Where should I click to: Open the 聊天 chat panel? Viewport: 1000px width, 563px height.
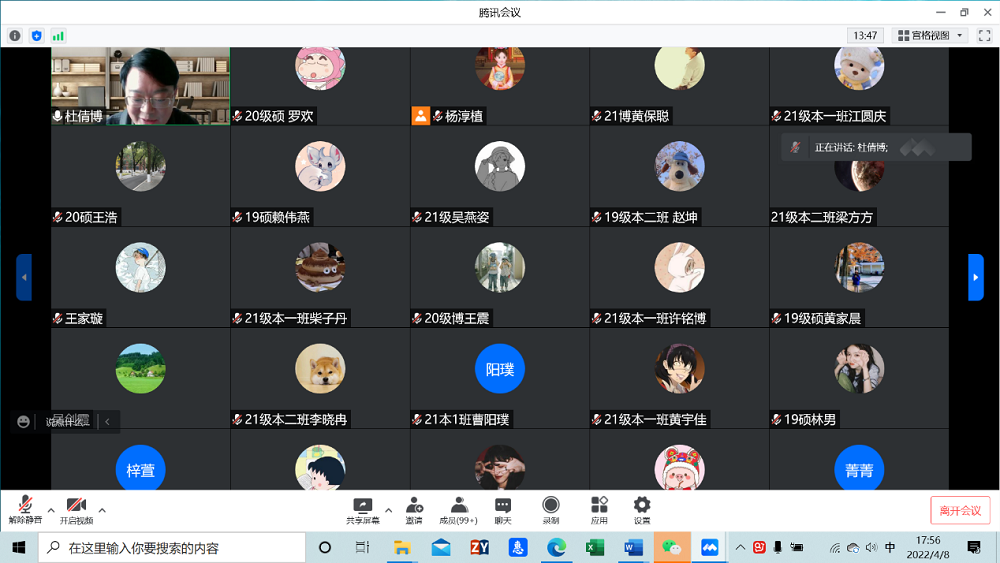click(x=503, y=510)
